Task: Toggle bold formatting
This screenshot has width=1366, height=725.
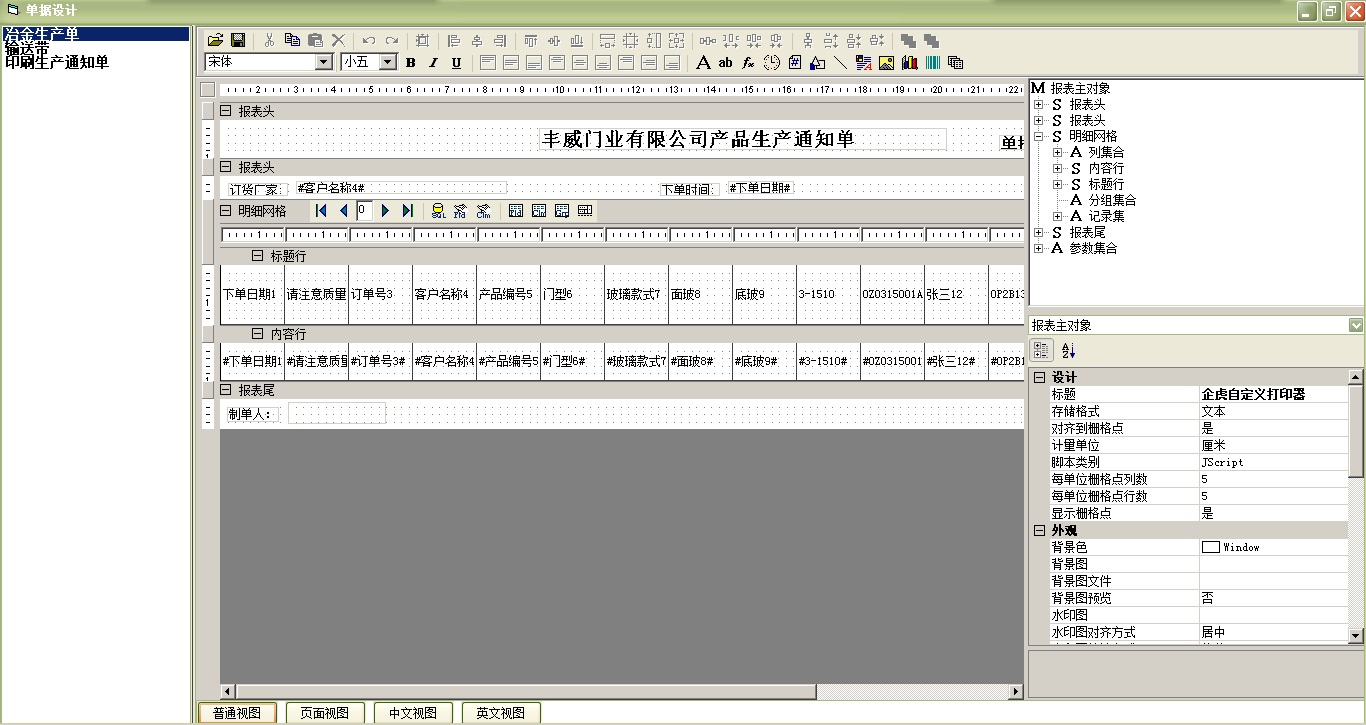Action: [410, 62]
